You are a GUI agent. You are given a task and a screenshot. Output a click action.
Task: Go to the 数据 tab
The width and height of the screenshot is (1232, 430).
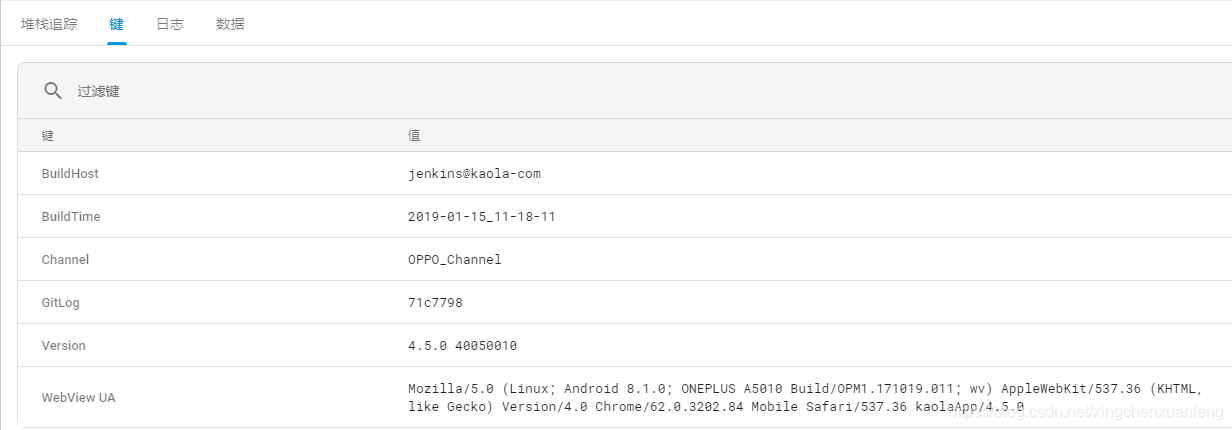(230, 24)
